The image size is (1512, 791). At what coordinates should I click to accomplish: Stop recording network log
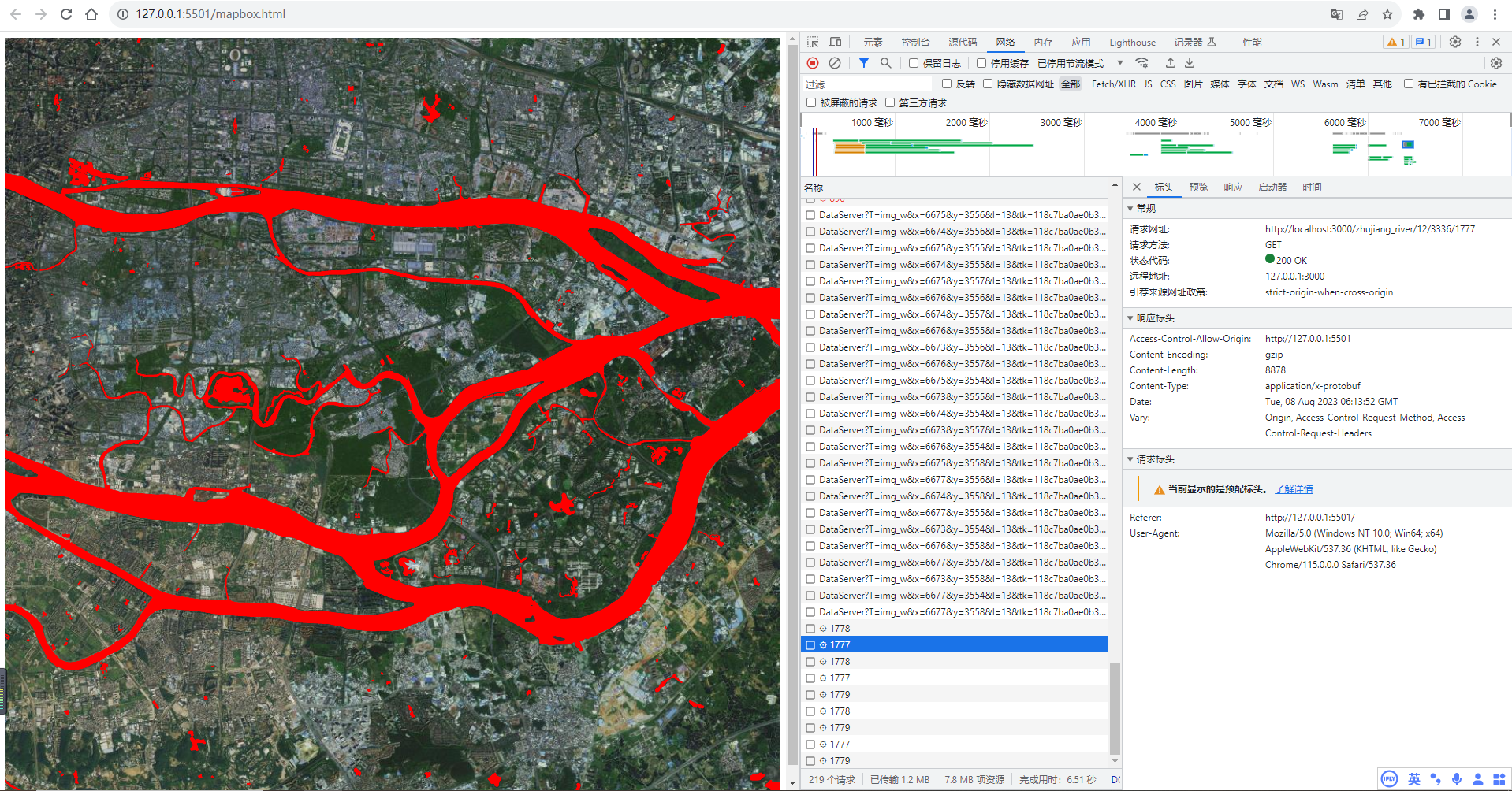[x=813, y=63]
